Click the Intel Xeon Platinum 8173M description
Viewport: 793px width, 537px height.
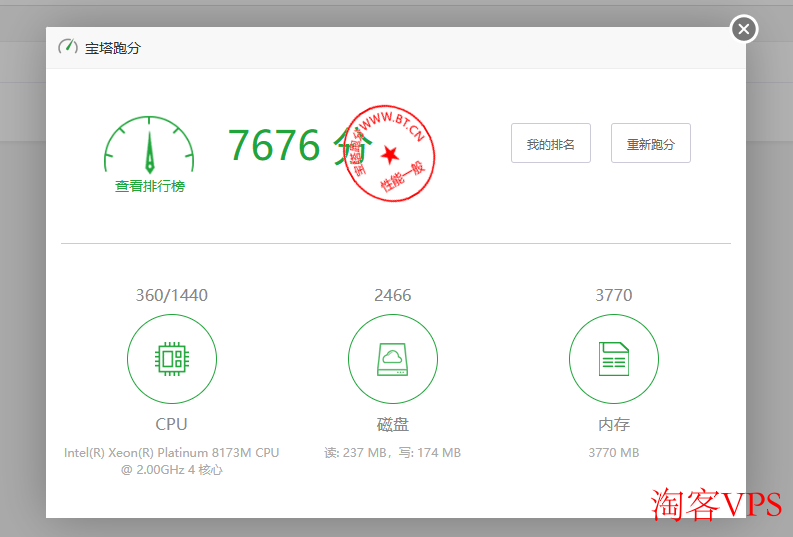point(171,461)
